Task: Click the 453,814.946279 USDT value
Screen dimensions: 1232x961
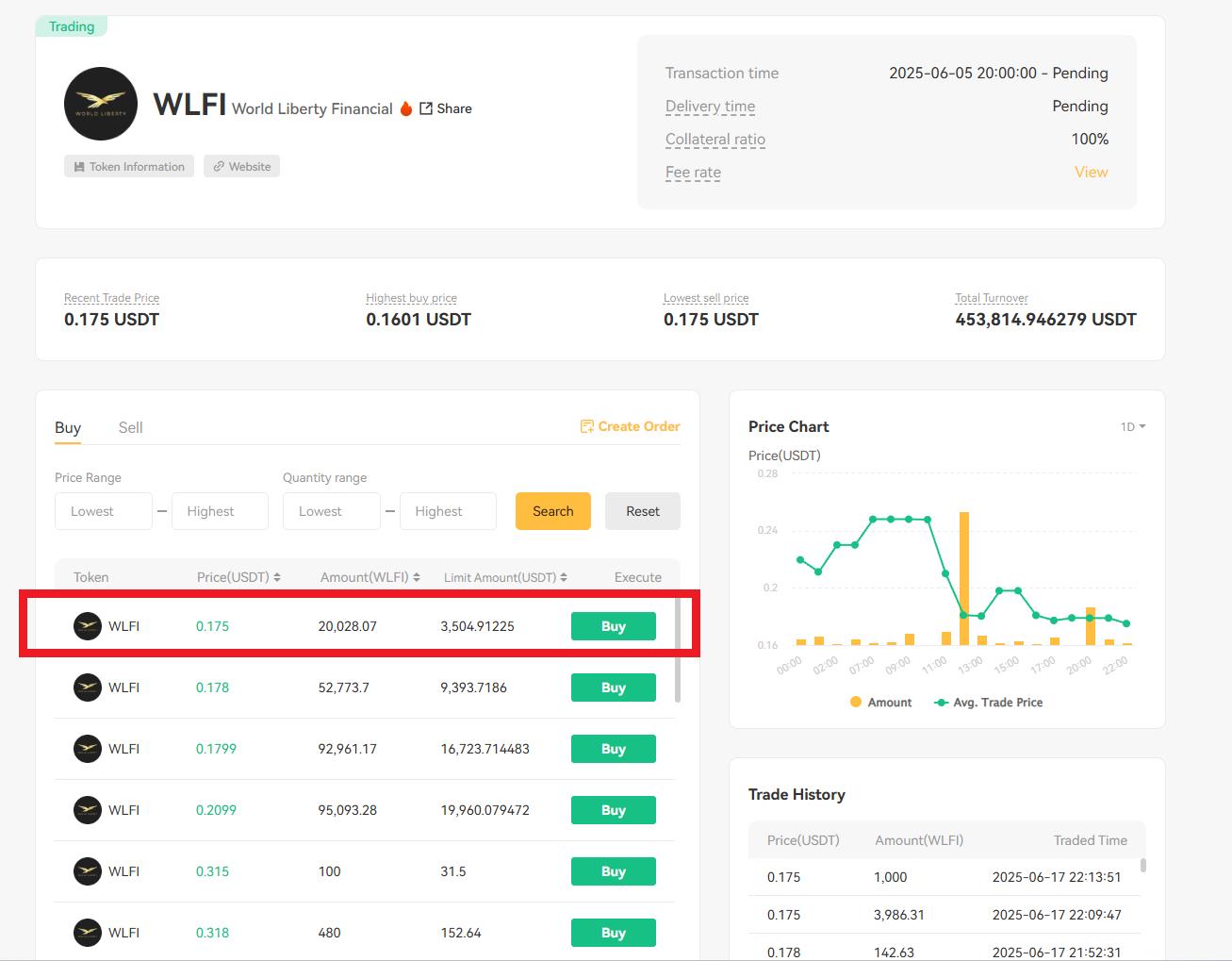Action: point(1045,320)
